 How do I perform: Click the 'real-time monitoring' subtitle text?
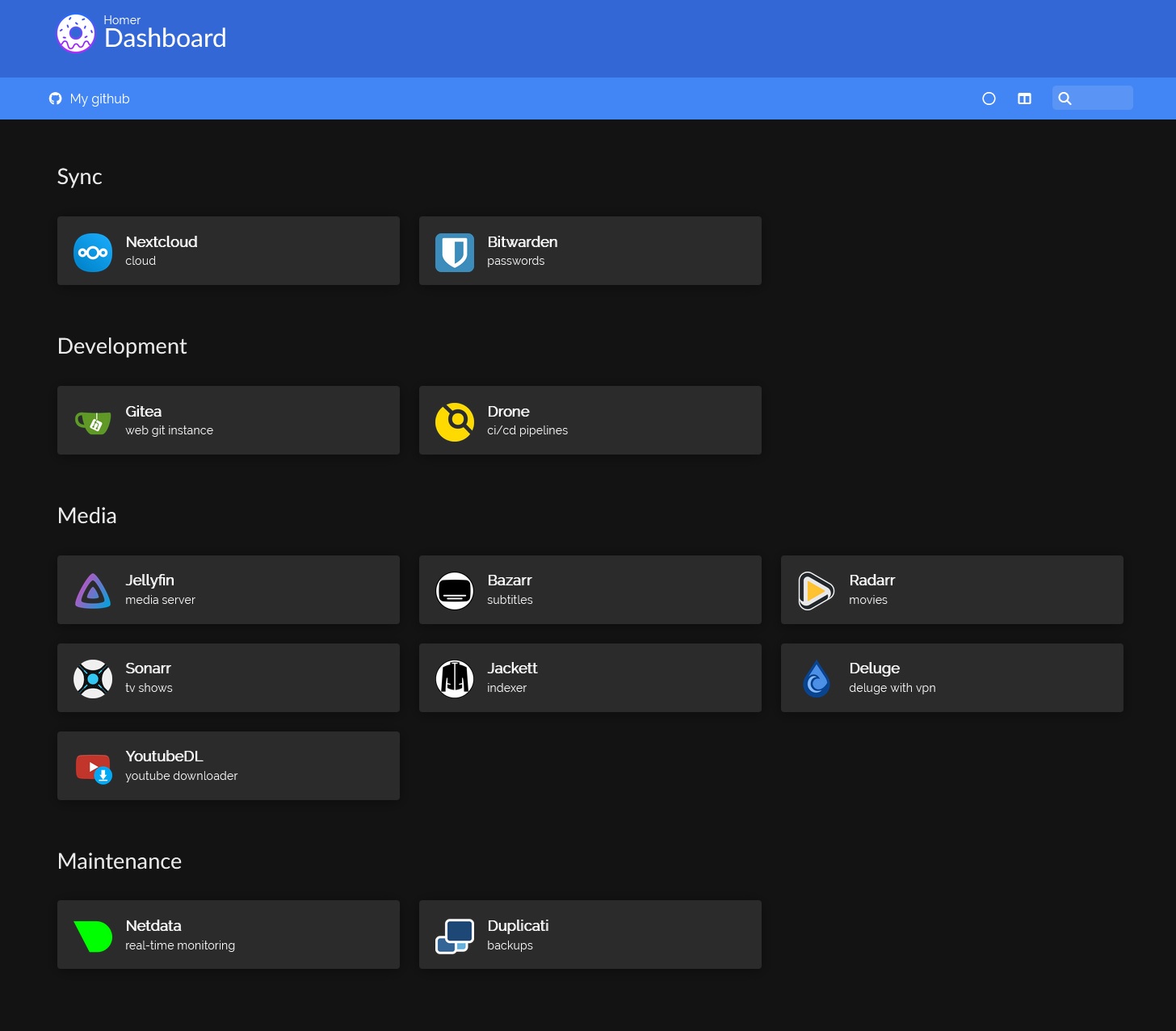point(180,945)
